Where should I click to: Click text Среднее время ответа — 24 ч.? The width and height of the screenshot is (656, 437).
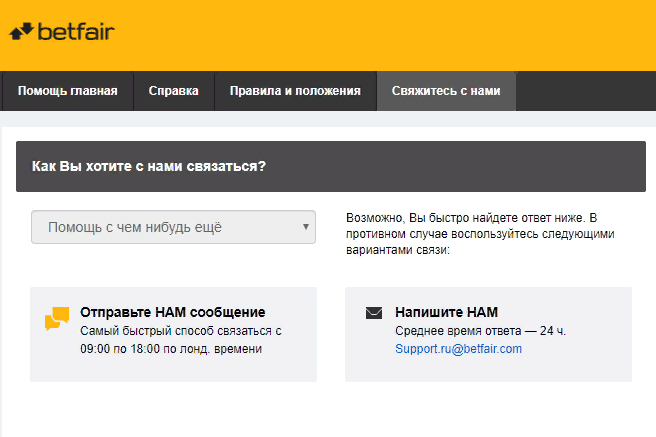[x=480, y=331]
